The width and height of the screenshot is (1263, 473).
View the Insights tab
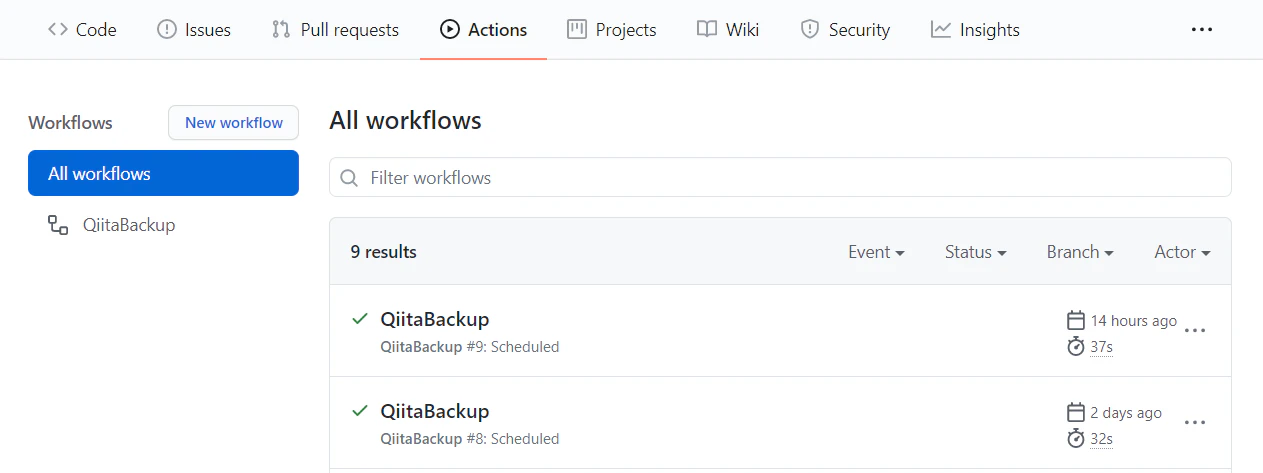click(975, 29)
